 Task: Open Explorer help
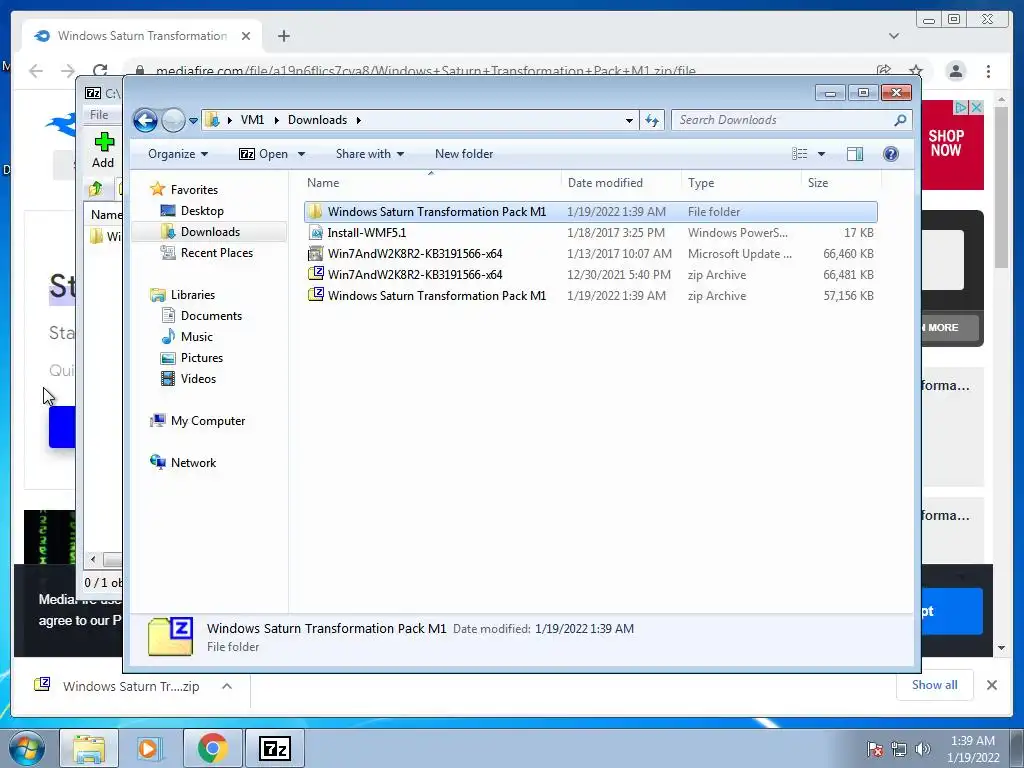pyautogui.click(x=891, y=154)
